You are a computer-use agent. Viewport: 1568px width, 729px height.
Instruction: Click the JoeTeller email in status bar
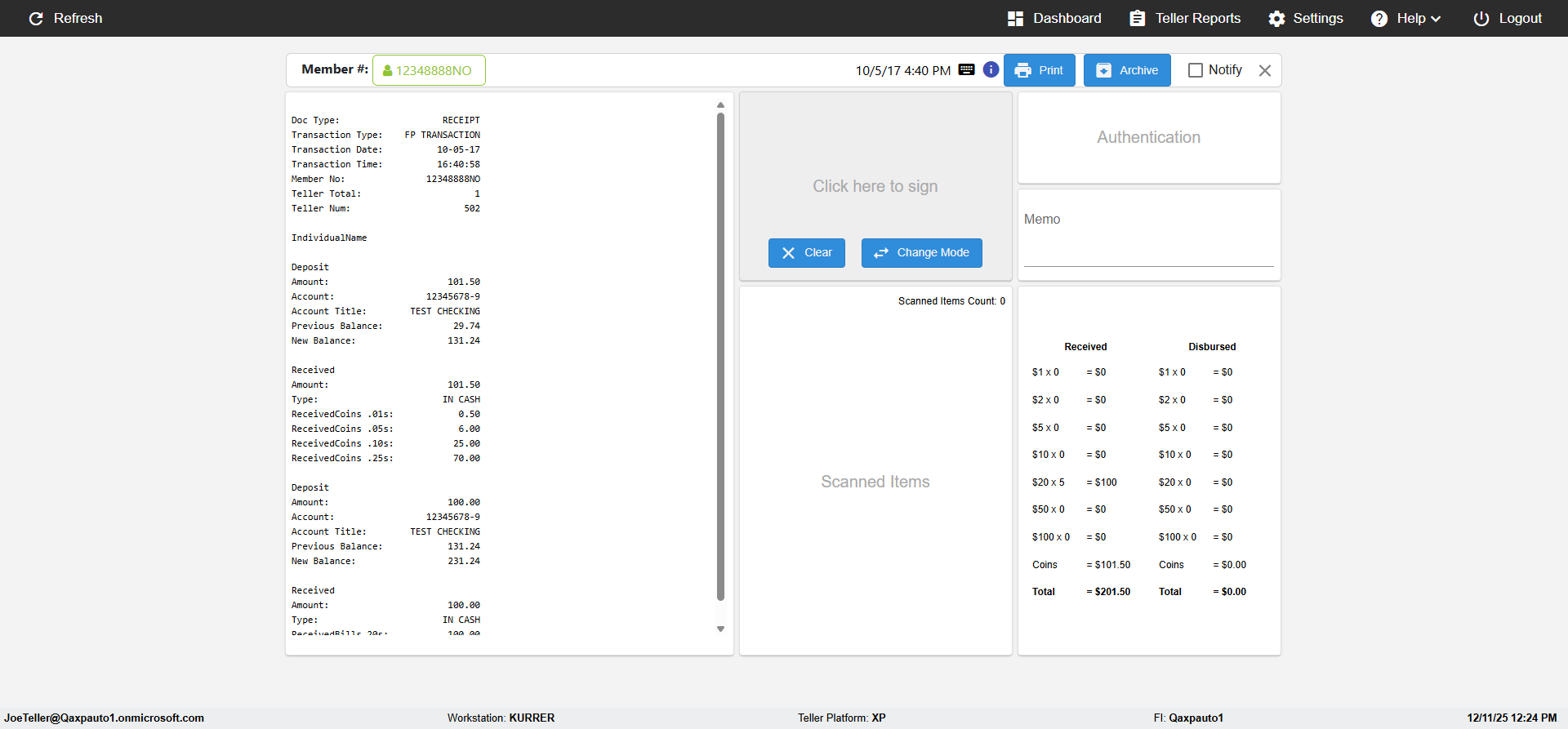point(105,718)
